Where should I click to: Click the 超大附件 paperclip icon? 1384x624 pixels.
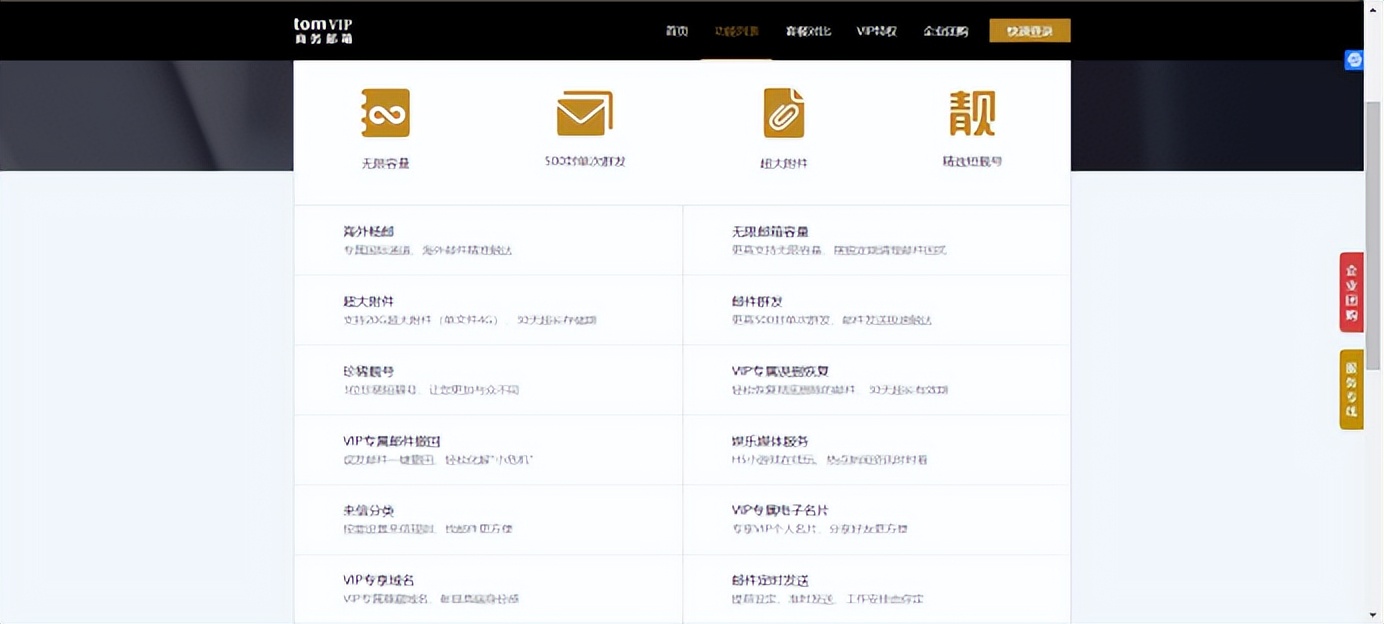click(x=784, y=112)
